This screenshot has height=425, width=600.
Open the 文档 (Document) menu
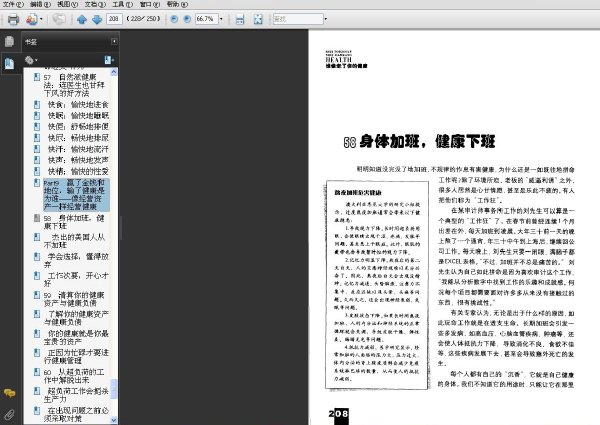(95, 4)
